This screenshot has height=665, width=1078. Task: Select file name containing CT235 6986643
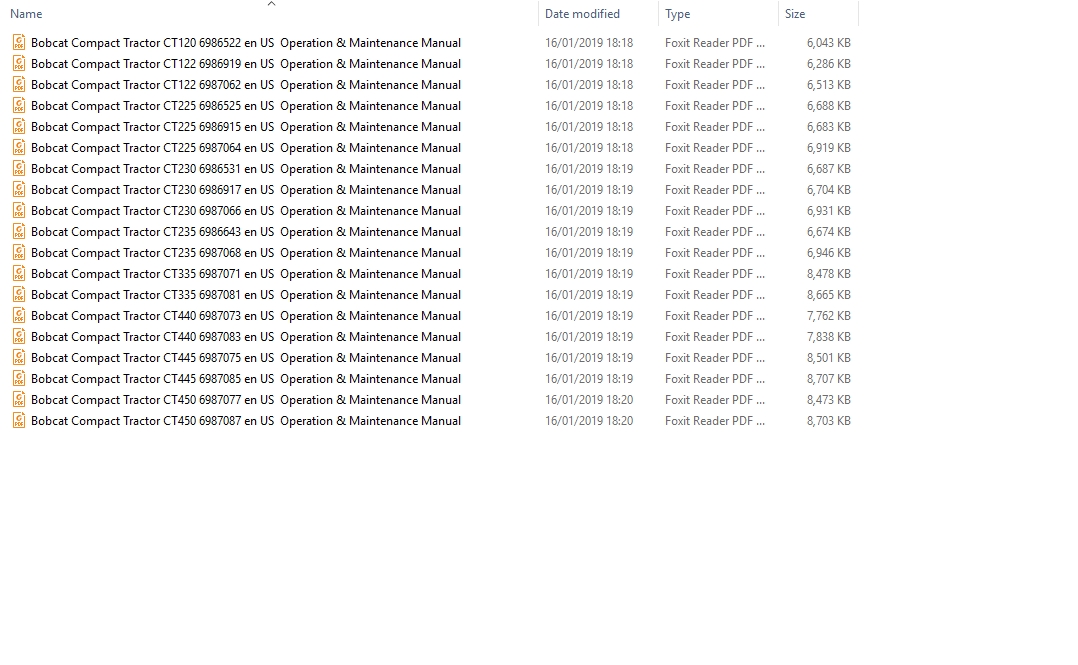[246, 232]
